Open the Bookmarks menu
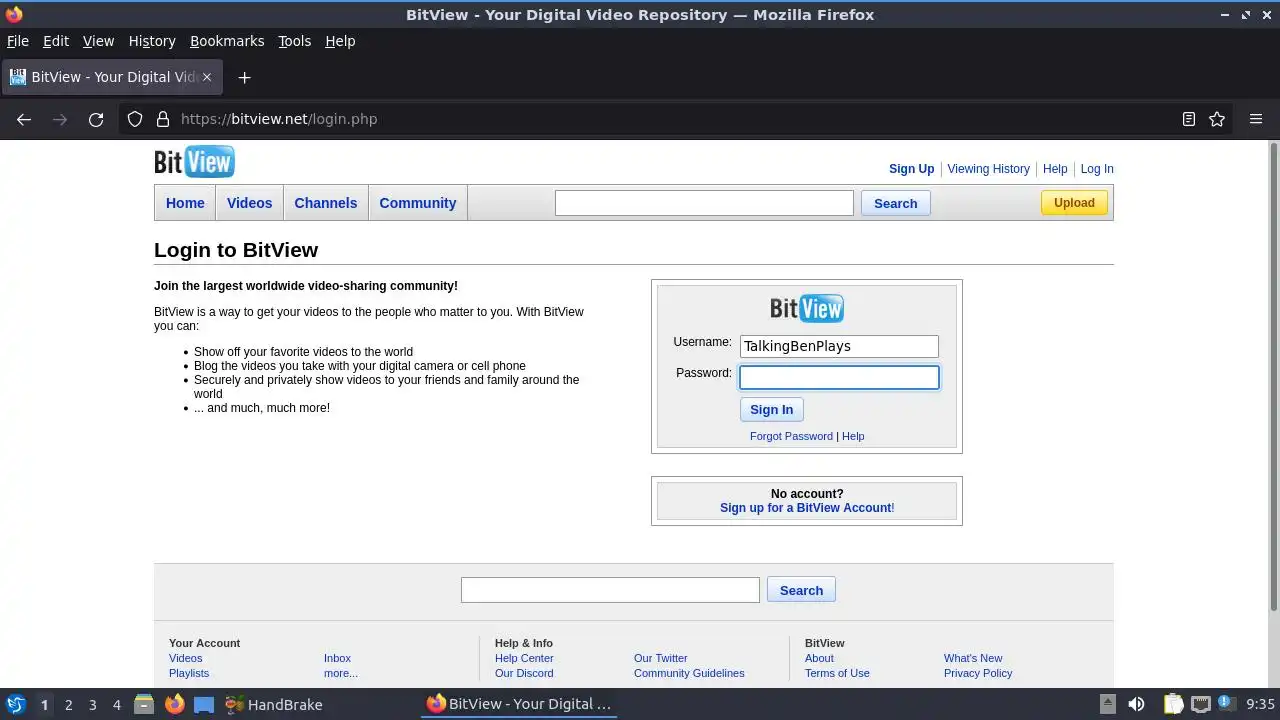This screenshot has height=720, width=1280. point(227,41)
